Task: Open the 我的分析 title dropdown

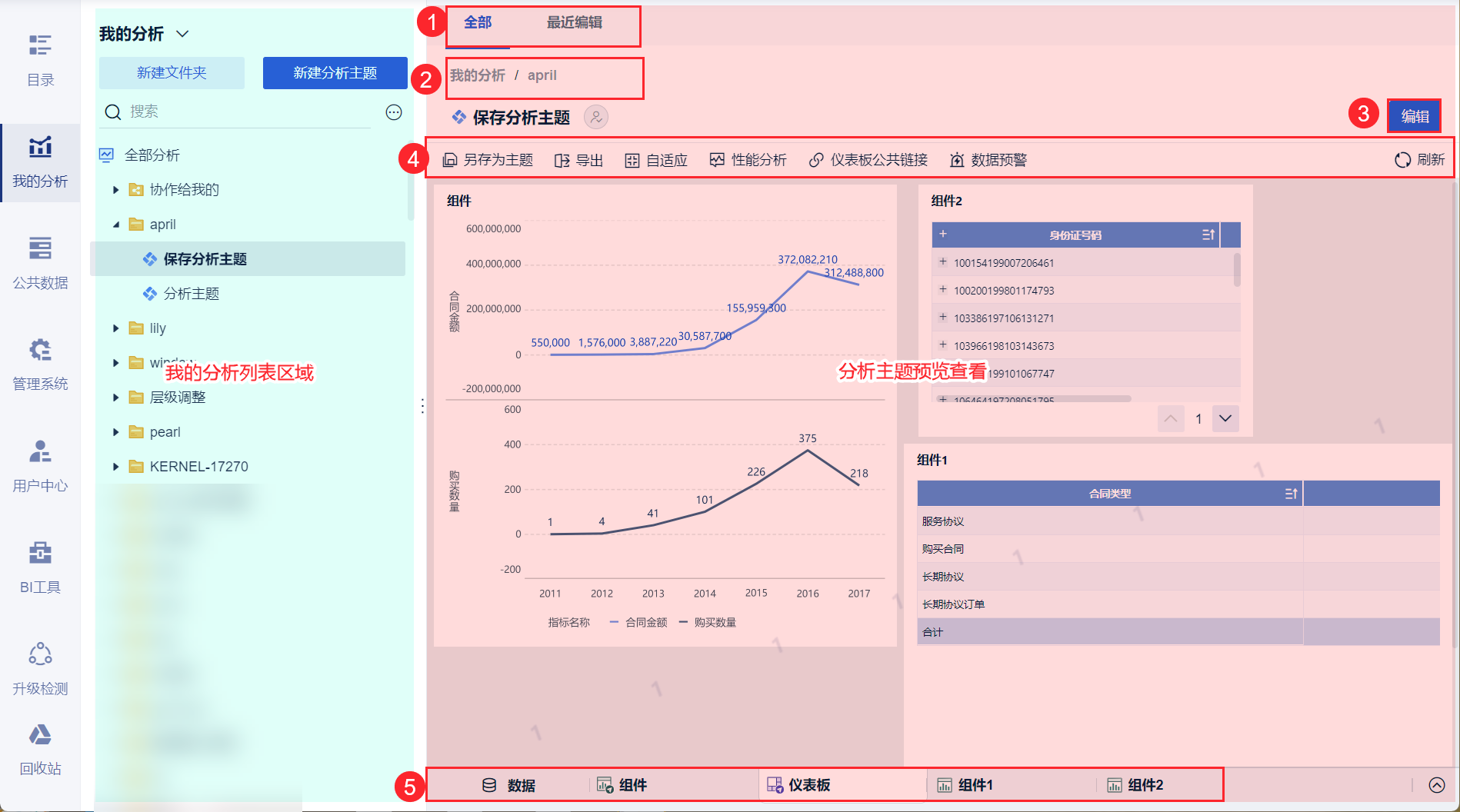Action: click(182, 34)
